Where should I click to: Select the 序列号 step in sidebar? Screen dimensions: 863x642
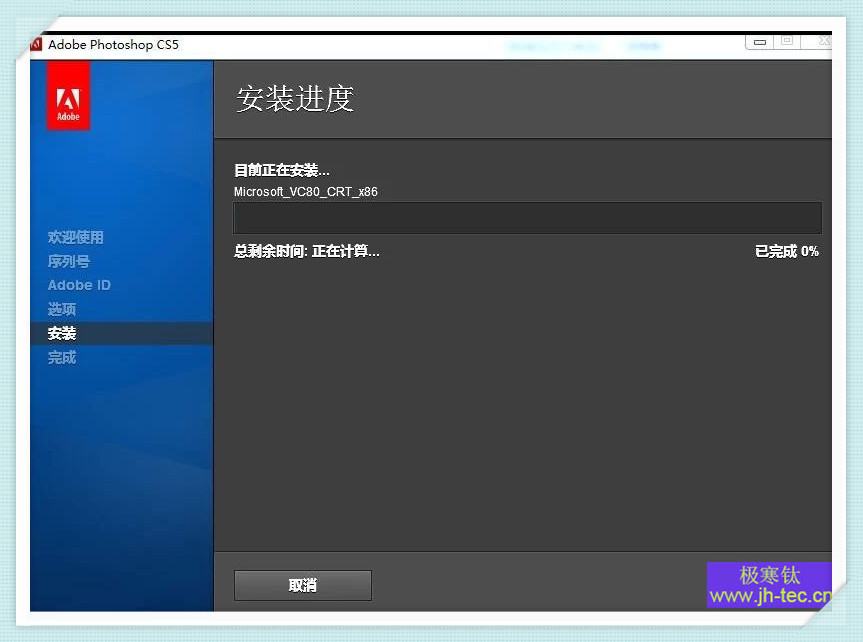[x=68, y=261]
